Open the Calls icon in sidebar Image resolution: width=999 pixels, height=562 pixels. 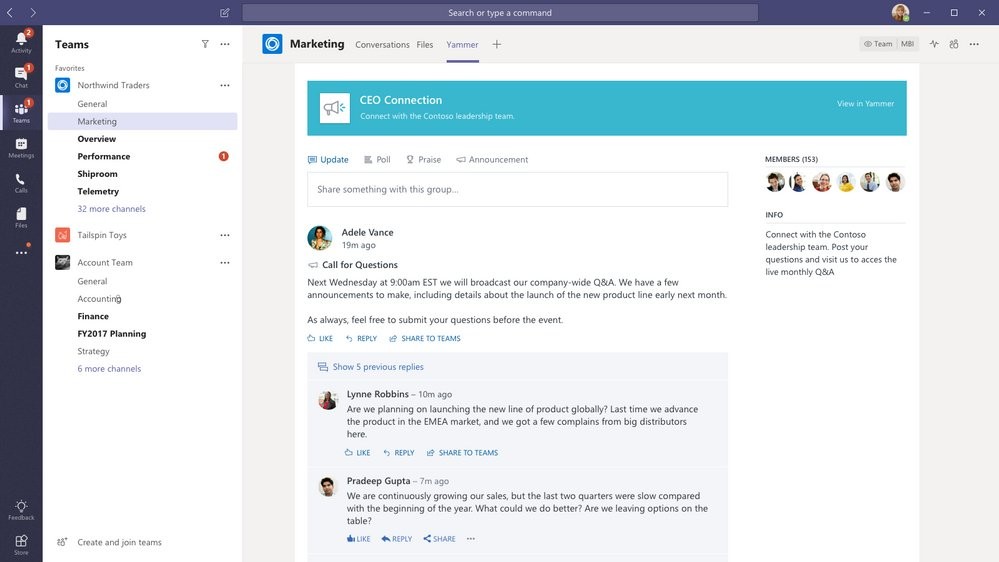coord(21,181)
